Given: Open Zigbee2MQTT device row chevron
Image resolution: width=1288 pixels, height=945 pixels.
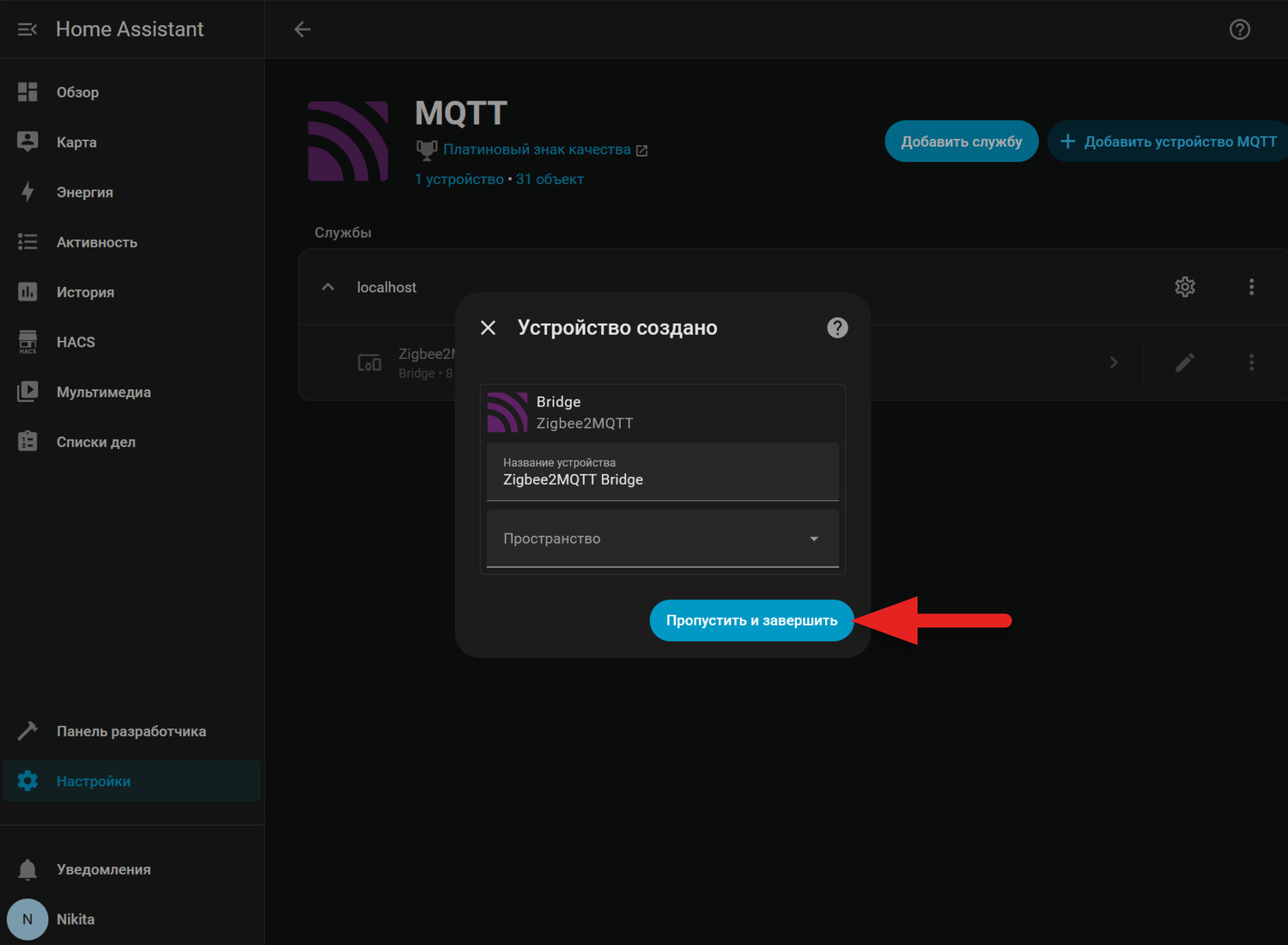Looking at the screenshot, I should (x=1114, y=363).
